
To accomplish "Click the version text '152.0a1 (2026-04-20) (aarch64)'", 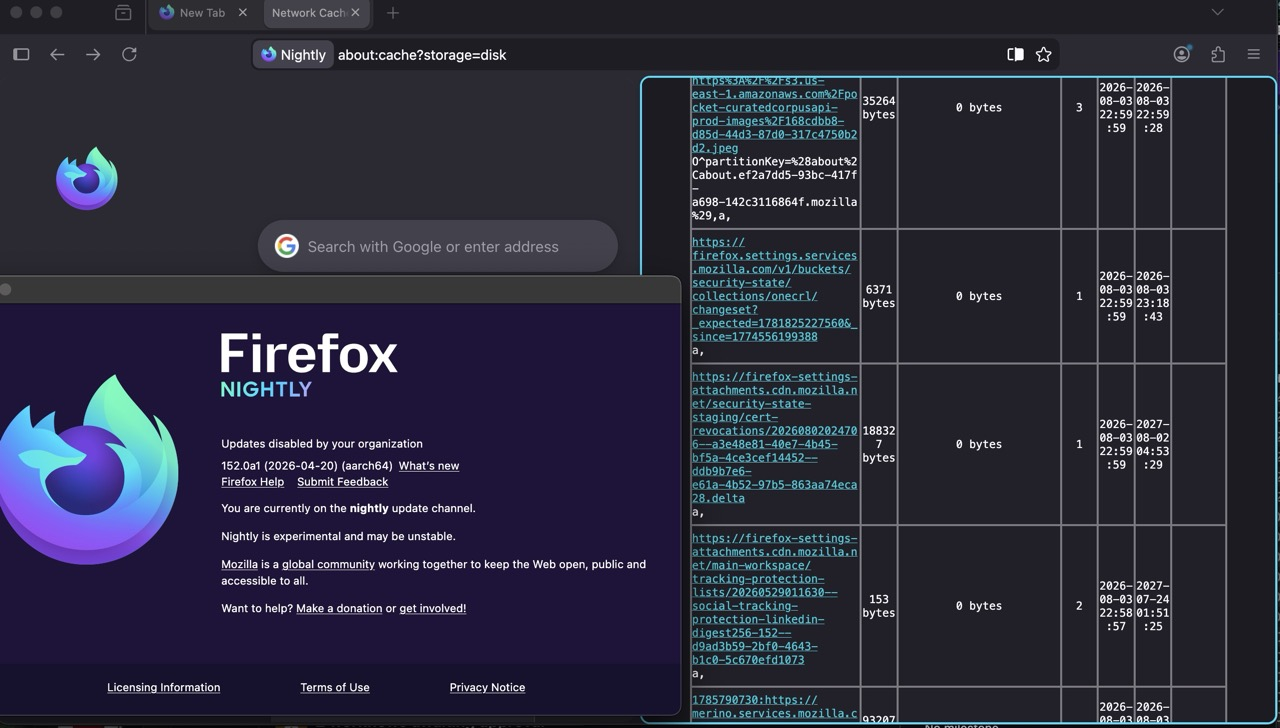I will coord(306,466).
